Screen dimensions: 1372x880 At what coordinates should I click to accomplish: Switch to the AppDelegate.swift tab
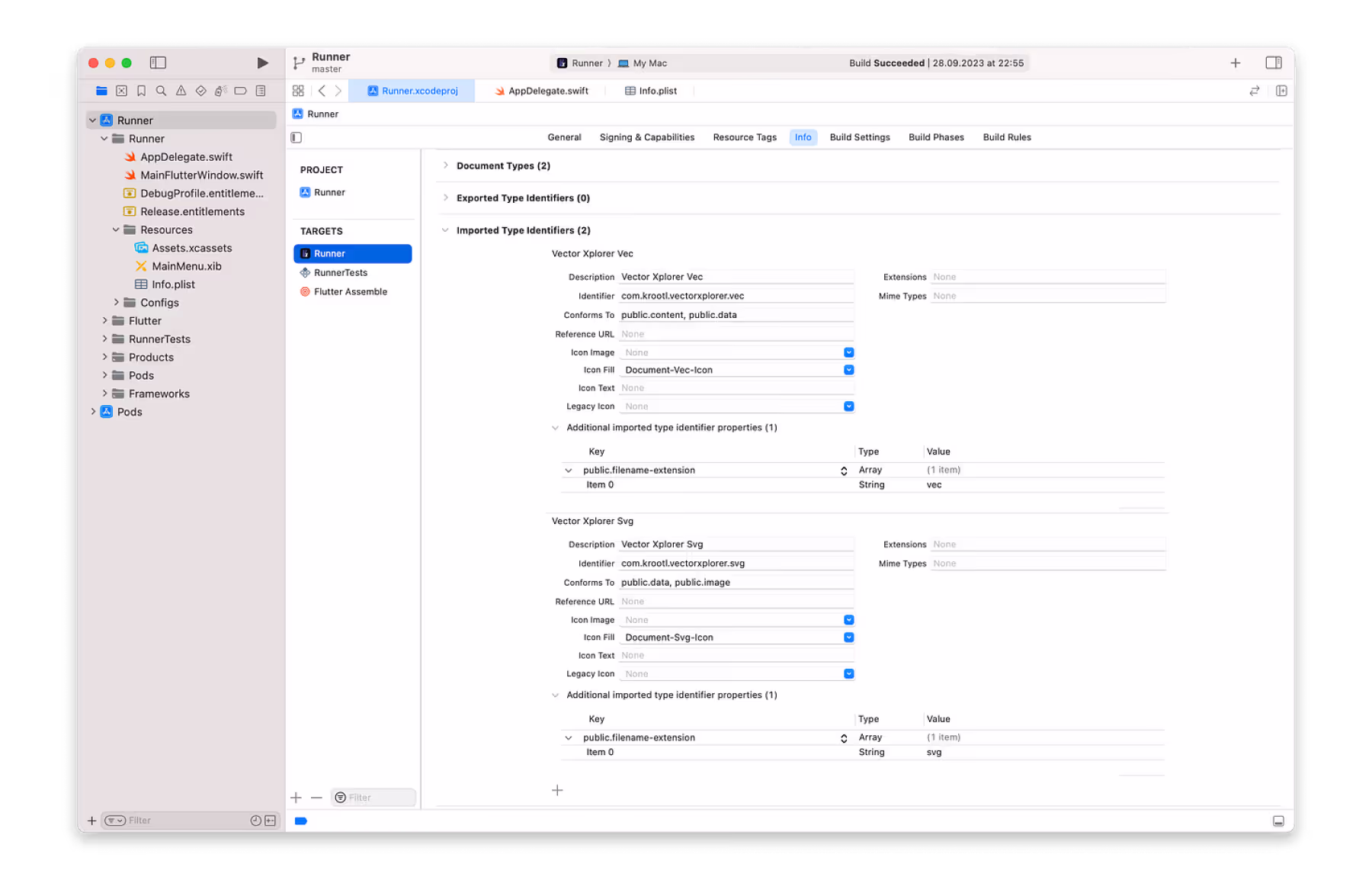pyautogui.click(x=541, y=91)
